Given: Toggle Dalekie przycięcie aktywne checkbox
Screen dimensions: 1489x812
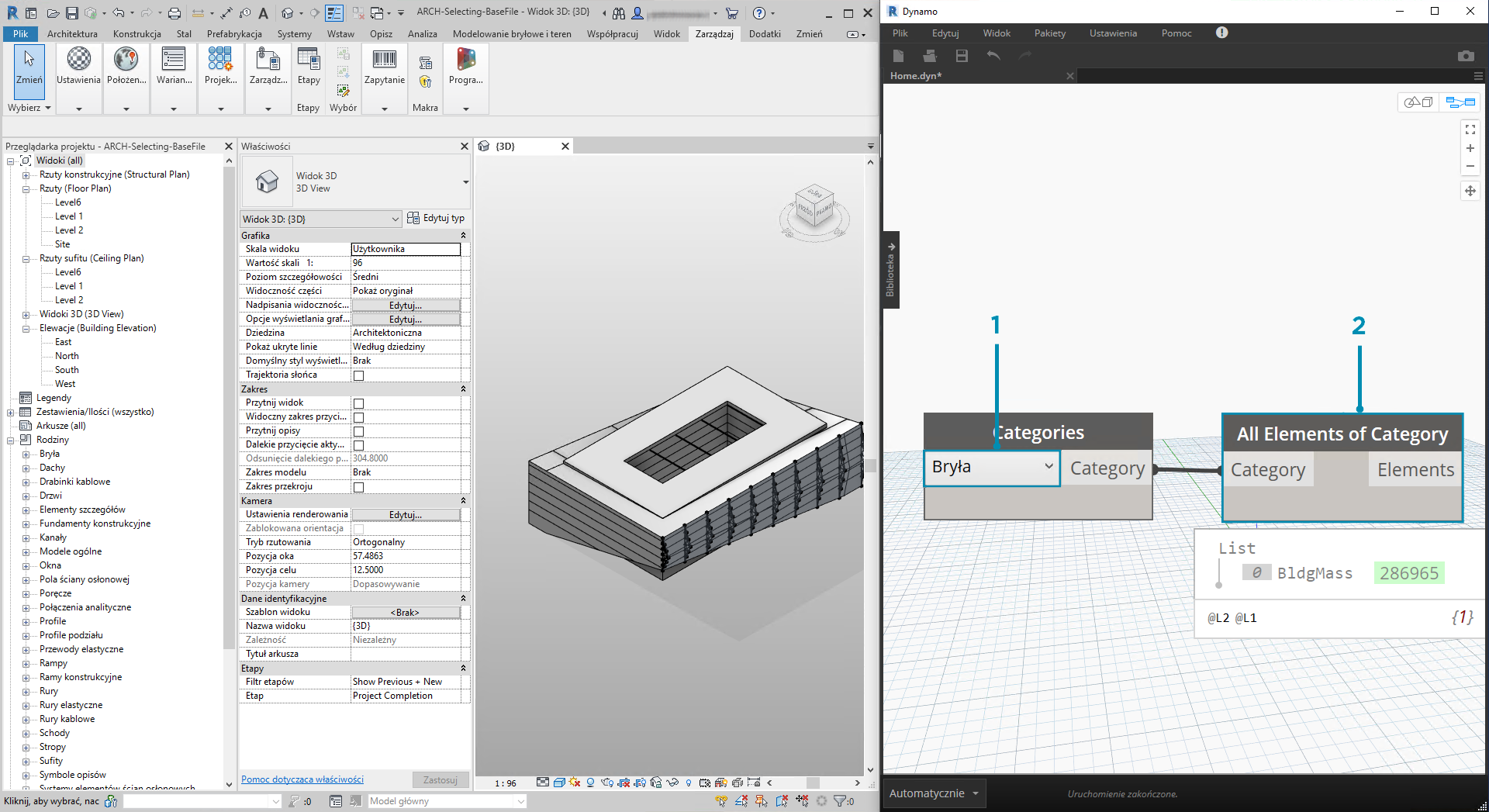Looking at the screenshot, I should click(358, 445).
